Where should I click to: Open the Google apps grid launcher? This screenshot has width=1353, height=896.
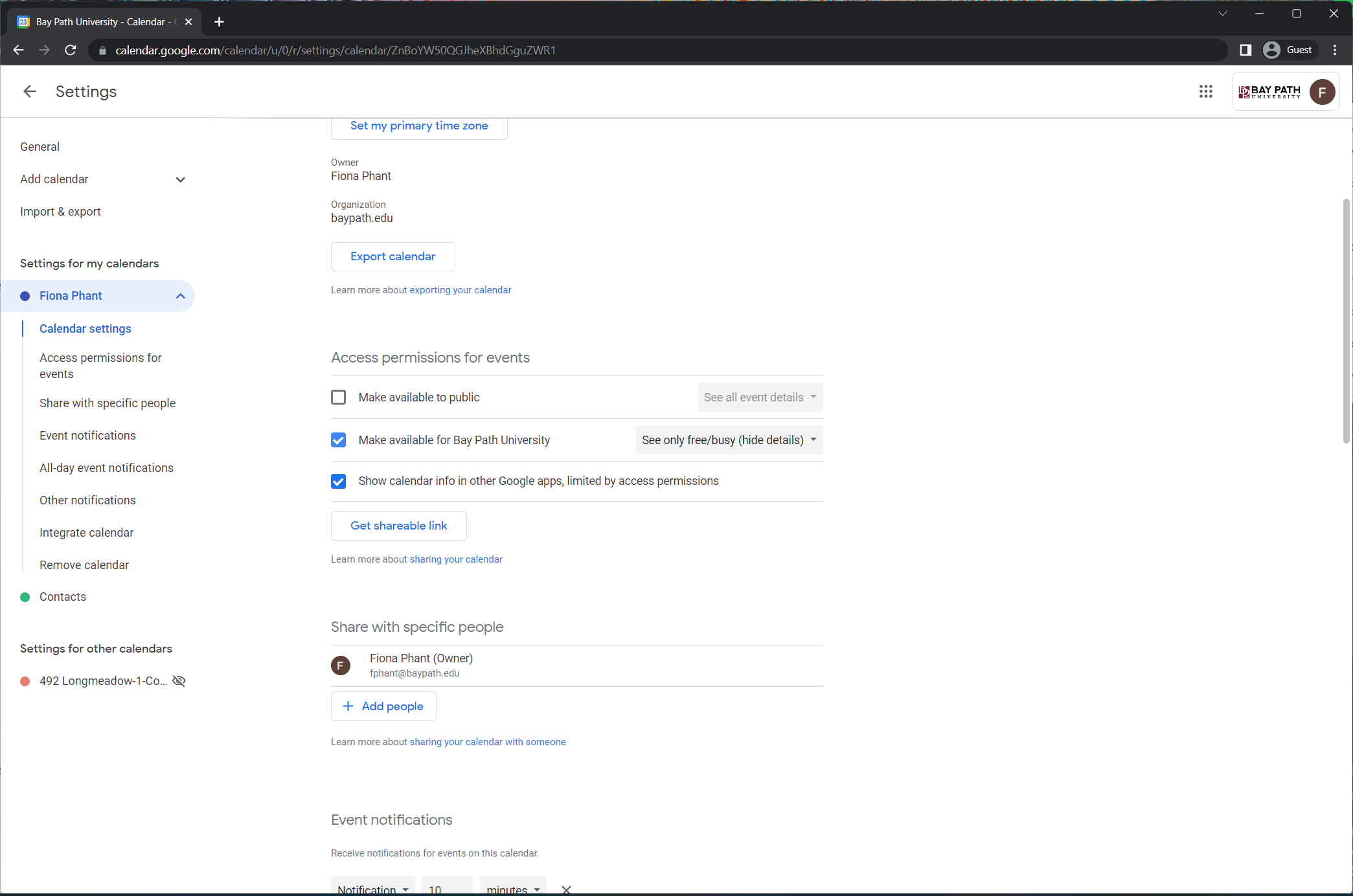coord(1205,91)
